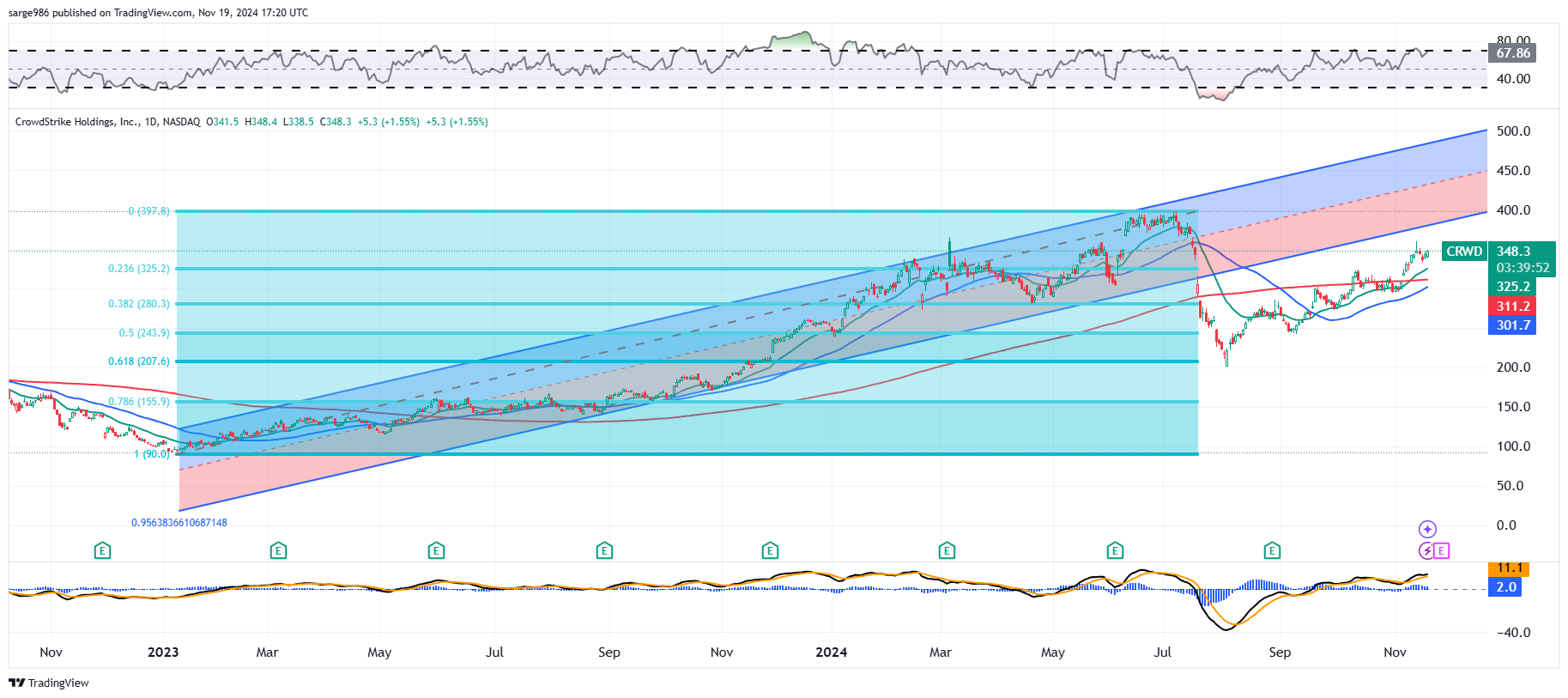Click the orange 11.1 MACD value label

(1509, 568)
